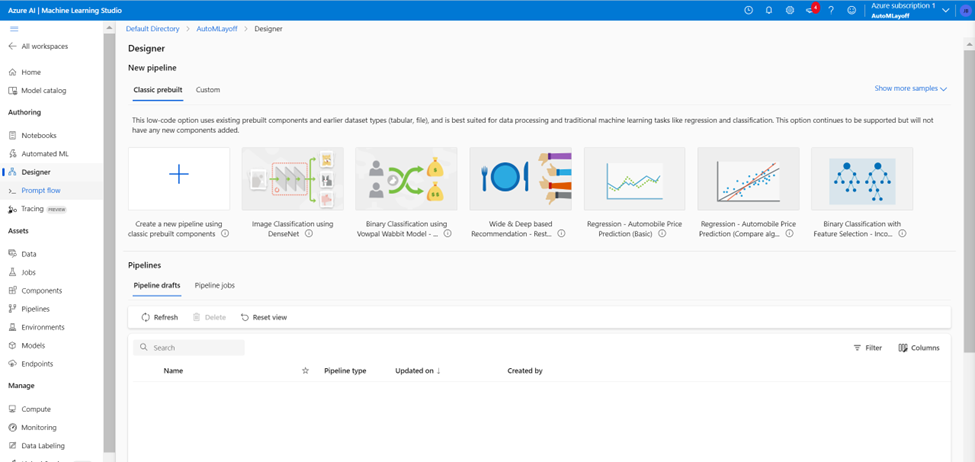Open the Components icon
Viewport: 975px width, 462px height.
pos(12,290)
